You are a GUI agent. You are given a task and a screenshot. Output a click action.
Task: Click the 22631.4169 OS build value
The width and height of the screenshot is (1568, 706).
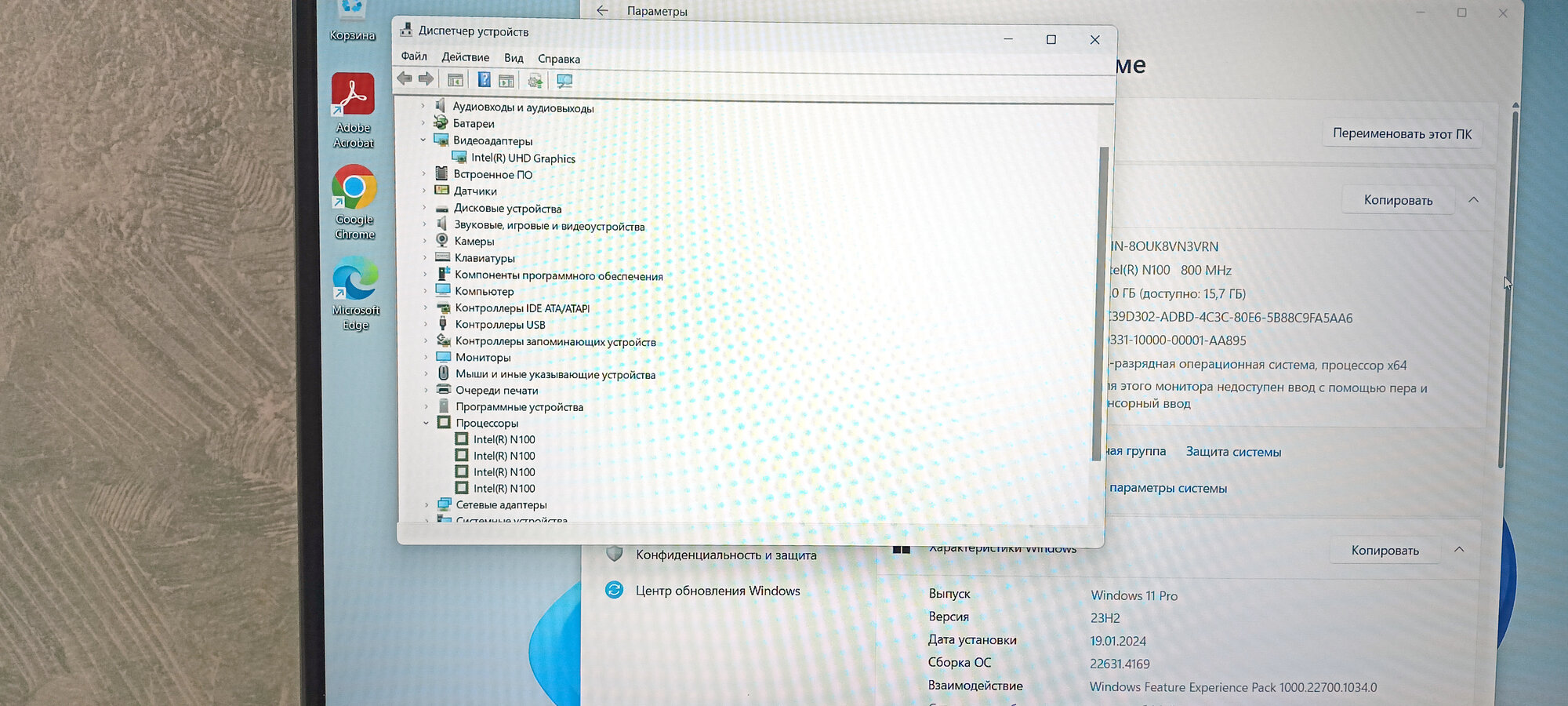[x=1120, y=664]
